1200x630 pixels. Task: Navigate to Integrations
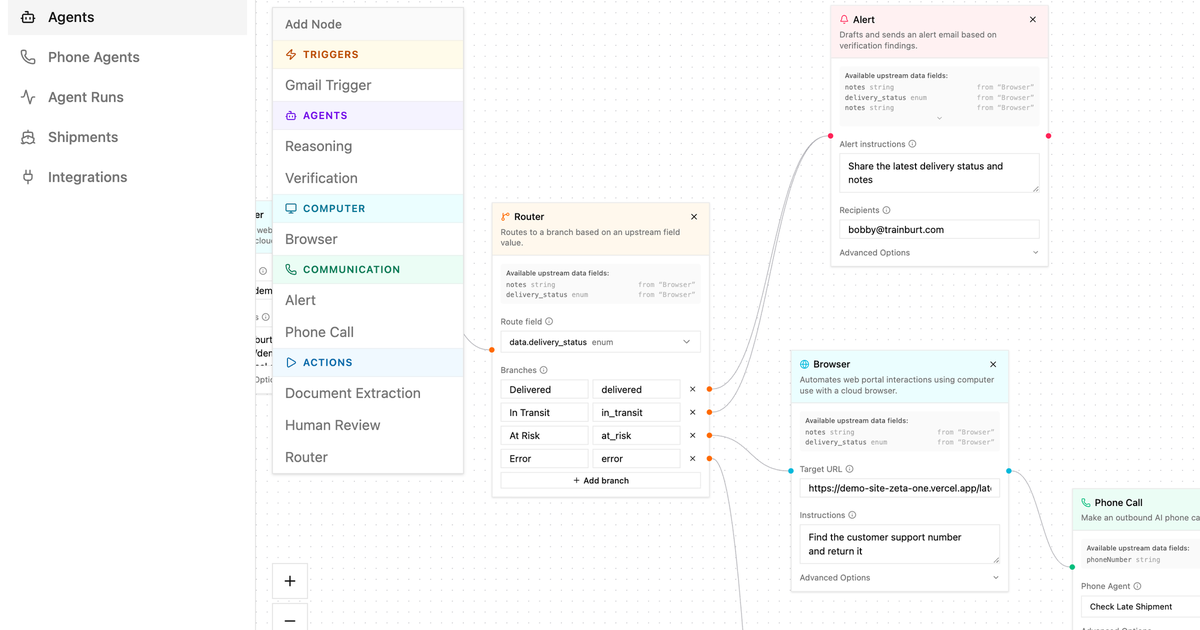[x=127, y=177]
